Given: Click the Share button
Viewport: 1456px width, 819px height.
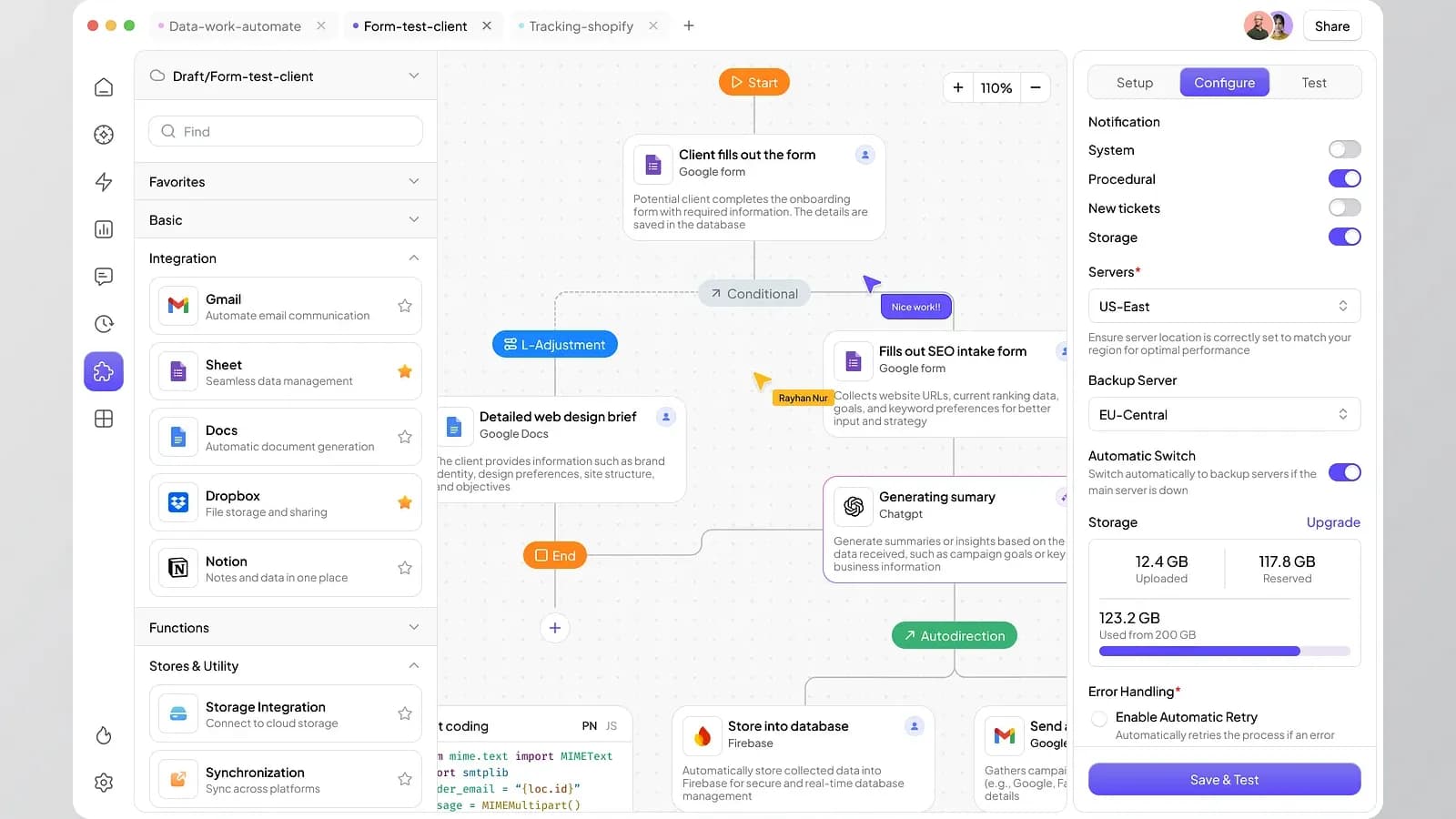Looking at the screenshot, I should 1332,26.
